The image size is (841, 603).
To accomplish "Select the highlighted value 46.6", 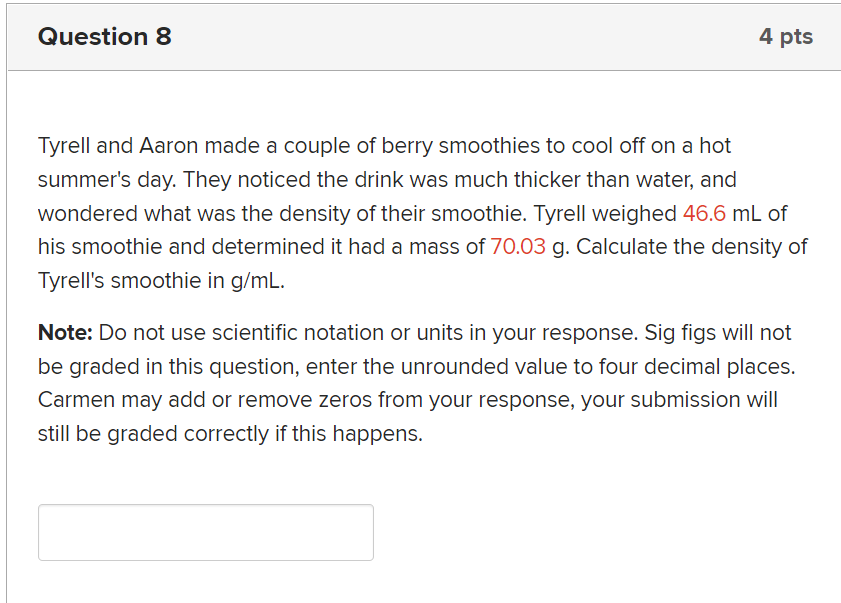I will coord(704,213).
